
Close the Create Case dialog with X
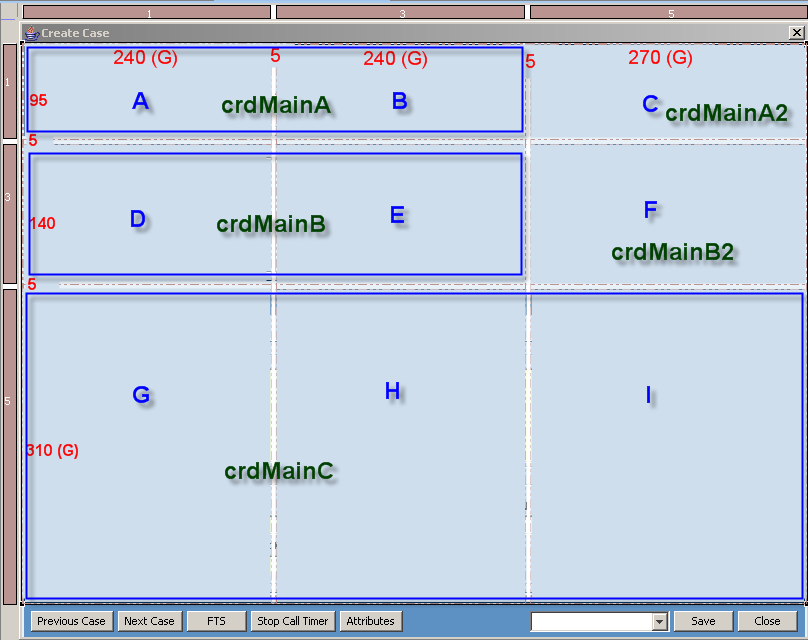pyautogui.click(x=796, y=33)
